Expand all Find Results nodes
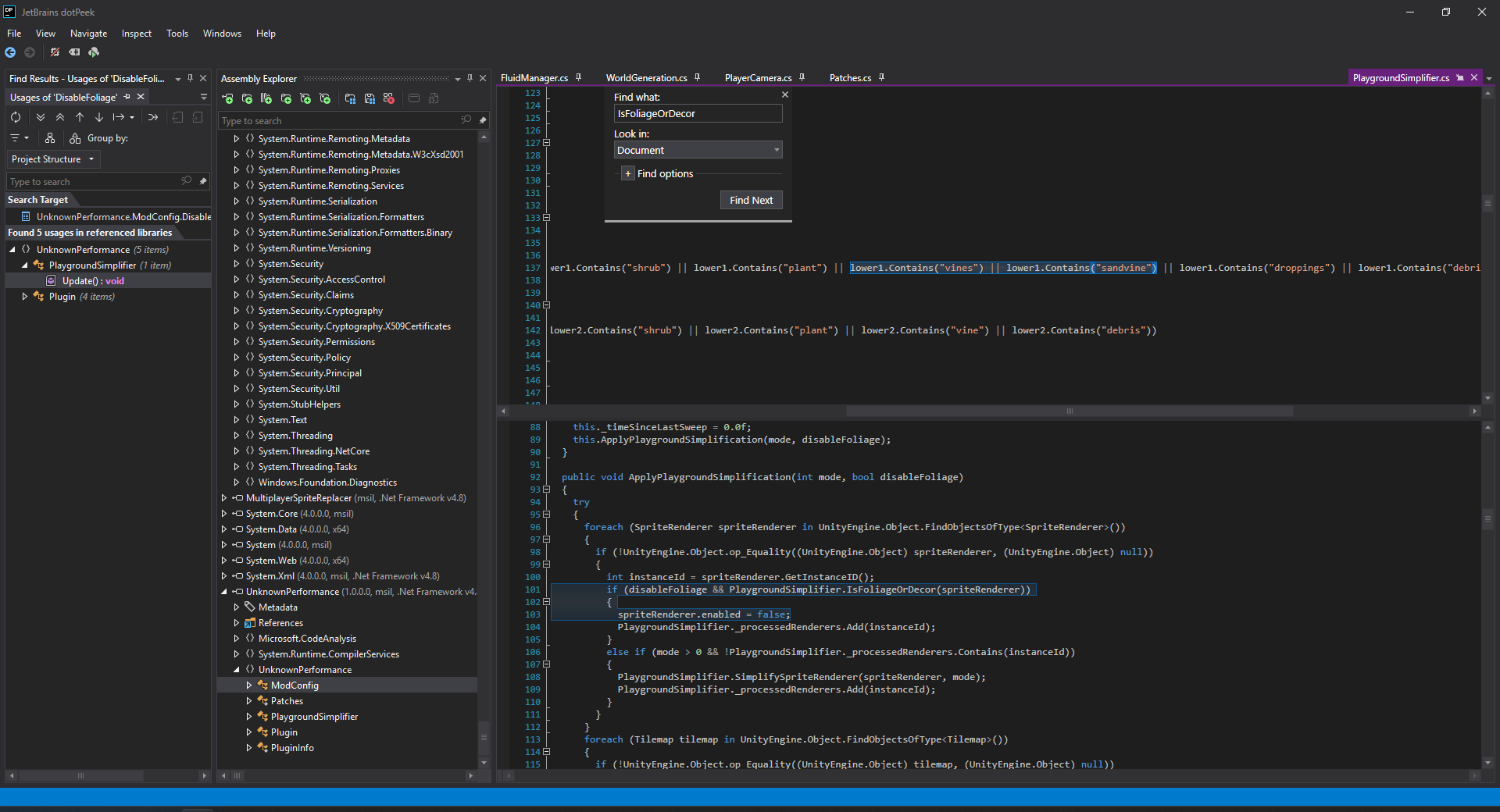The height and width of the screenshot is (812, 1500). click(x=41, y=117)
